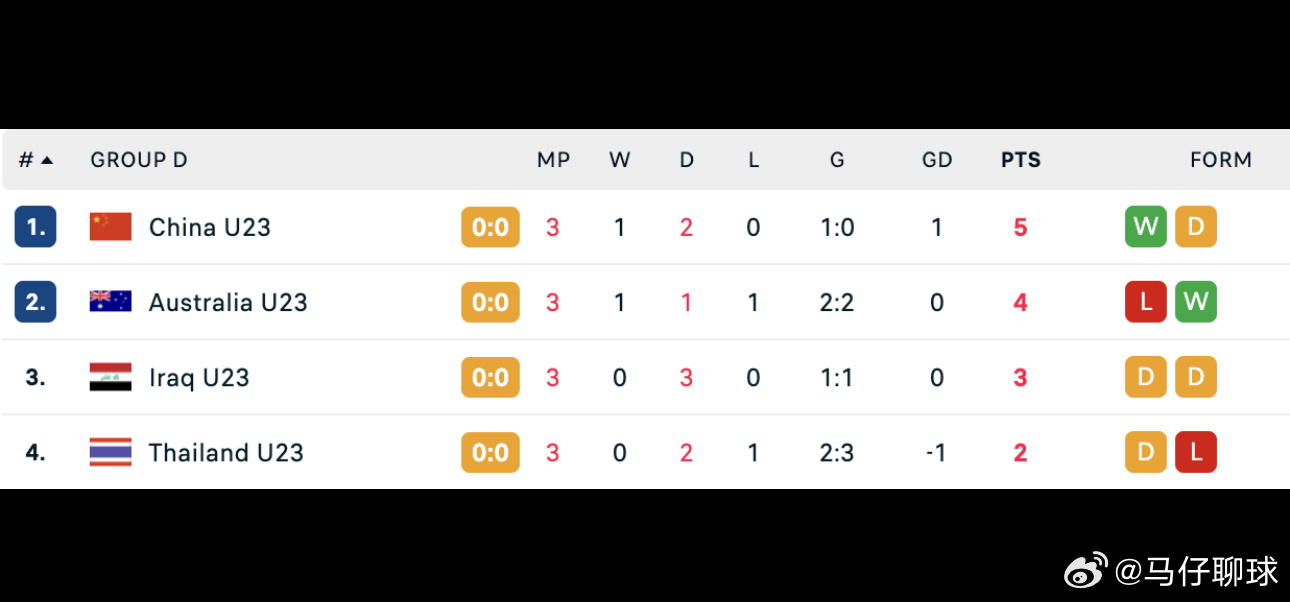This screenshot has width=1290, height=602.
Task: Click Thailand's live 0:0 score indicator
Action: pos(490,452)
